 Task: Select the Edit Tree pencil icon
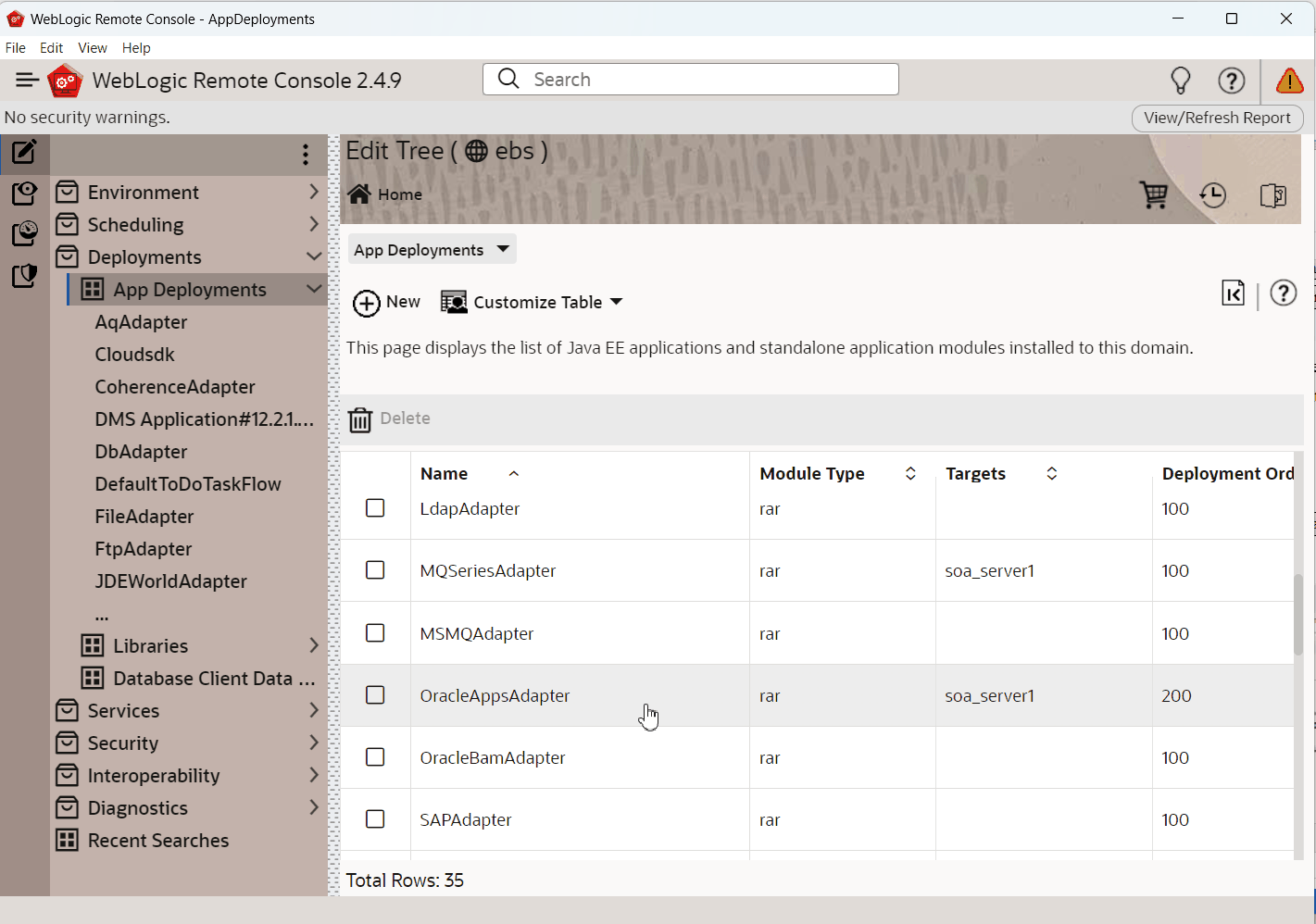click(x=25, y=151)
